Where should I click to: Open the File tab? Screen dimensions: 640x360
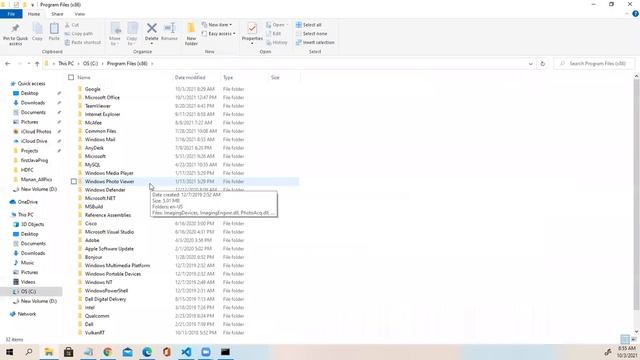11,14
